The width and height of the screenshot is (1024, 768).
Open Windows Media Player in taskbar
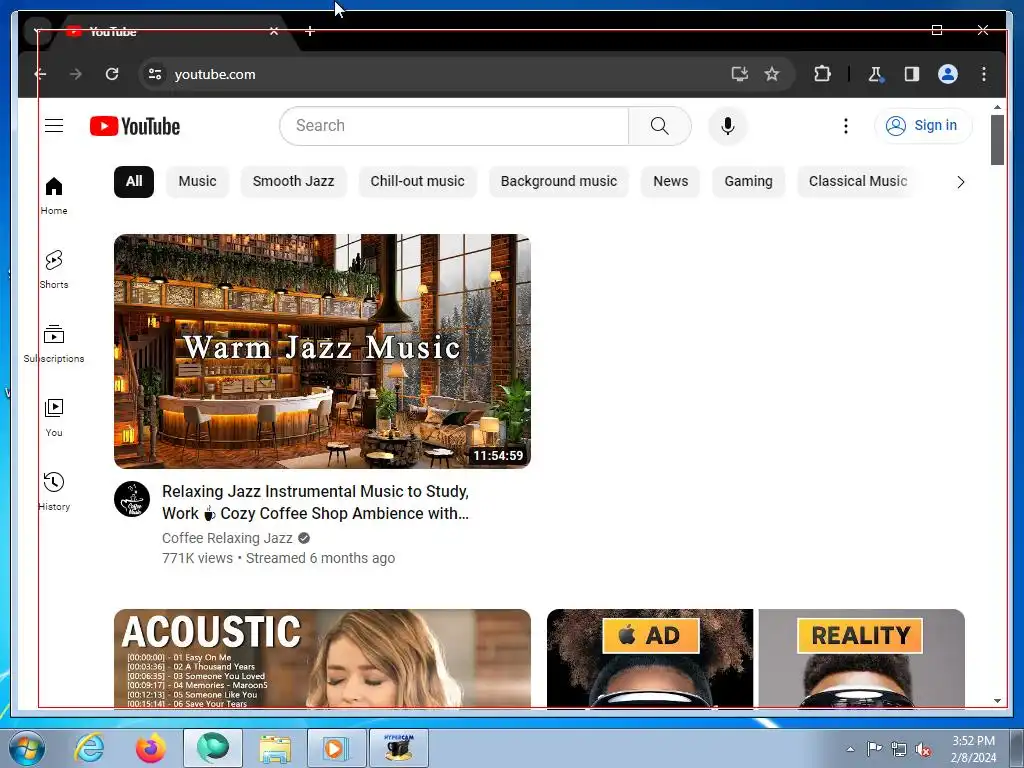(x=336, y=748)
